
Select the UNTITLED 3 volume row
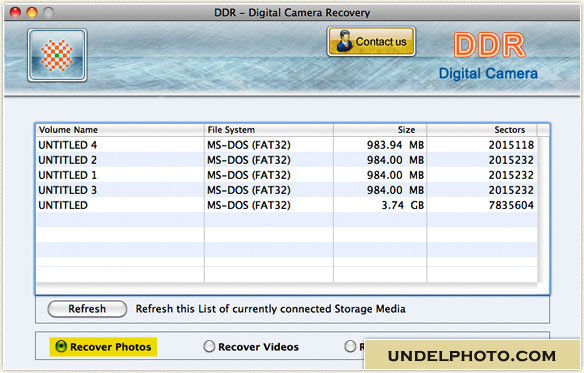(x=286, y=190)
